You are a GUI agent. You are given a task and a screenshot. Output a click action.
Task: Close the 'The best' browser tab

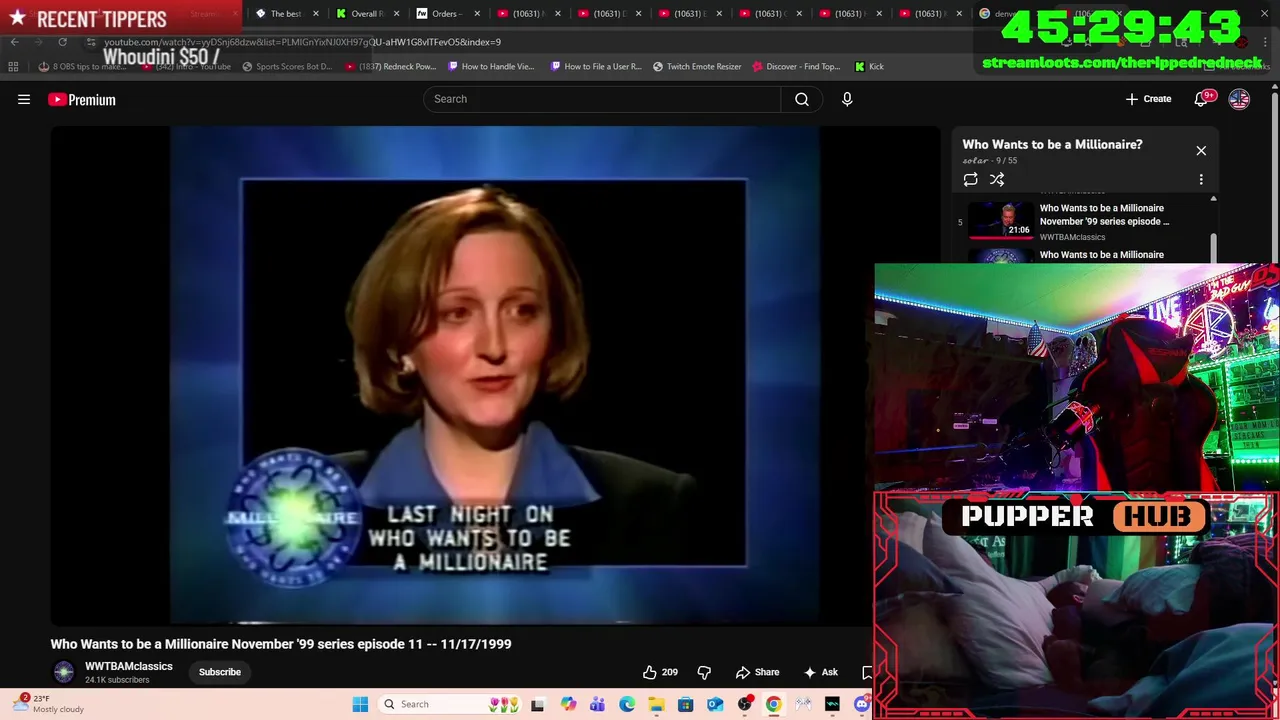[x=316, y=14]
